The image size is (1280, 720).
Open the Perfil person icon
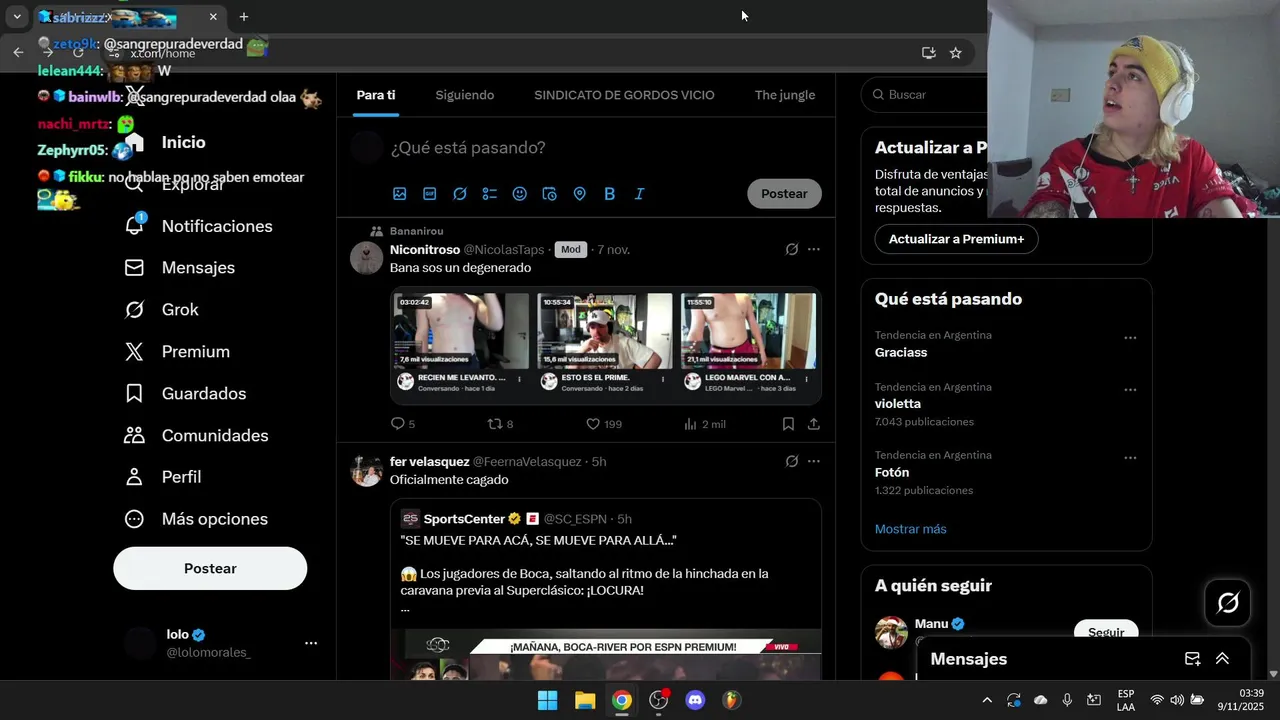(x=134, y=477)
